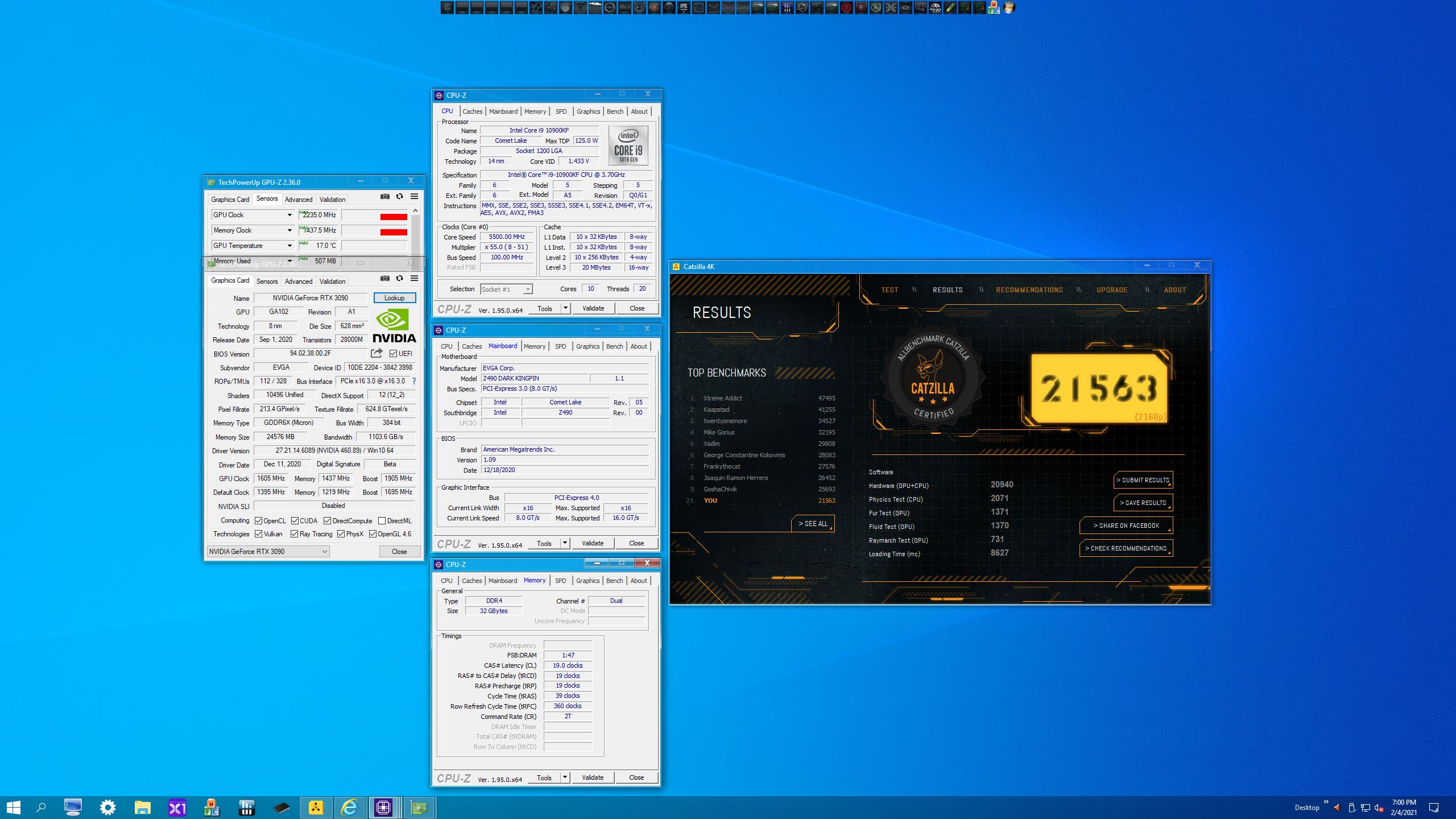
Task: Open This PC from the taskbar
Action: [73, 808]
